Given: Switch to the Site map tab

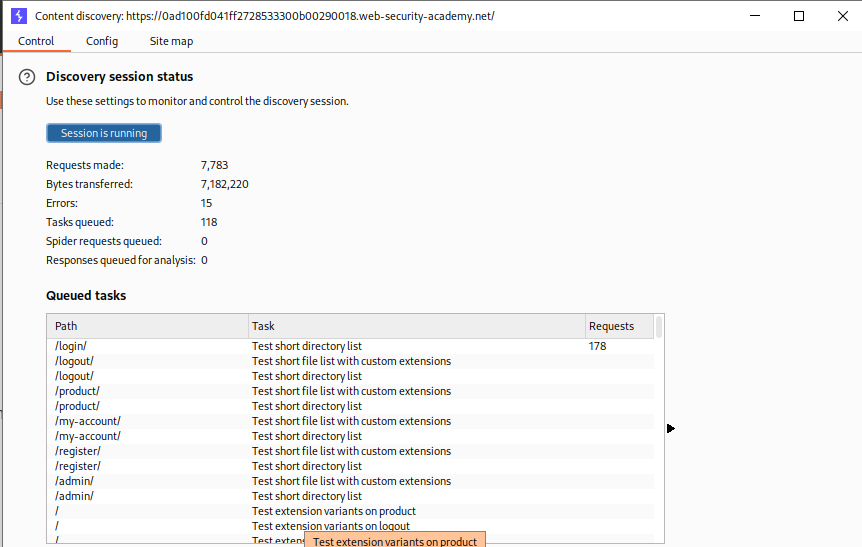Looking at the screenshot, I should click(x=171, y=41).
